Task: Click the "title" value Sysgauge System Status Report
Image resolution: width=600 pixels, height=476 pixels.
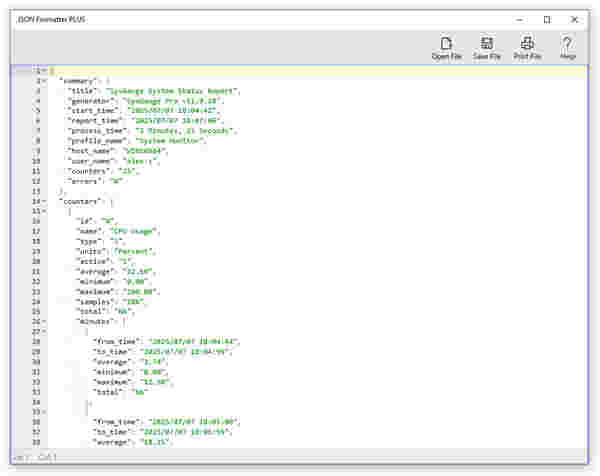Action: (172, 91)
